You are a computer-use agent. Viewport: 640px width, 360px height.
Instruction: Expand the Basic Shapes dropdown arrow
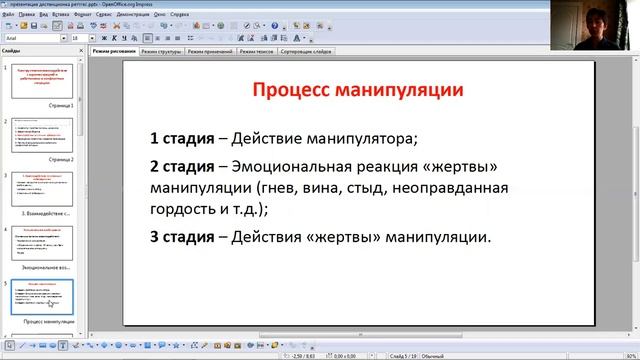coord(111,345)
